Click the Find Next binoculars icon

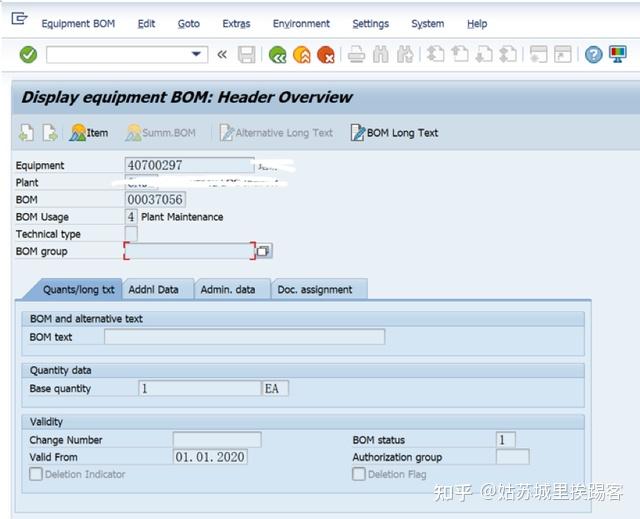pyautogui.click(x=405, y=54)
